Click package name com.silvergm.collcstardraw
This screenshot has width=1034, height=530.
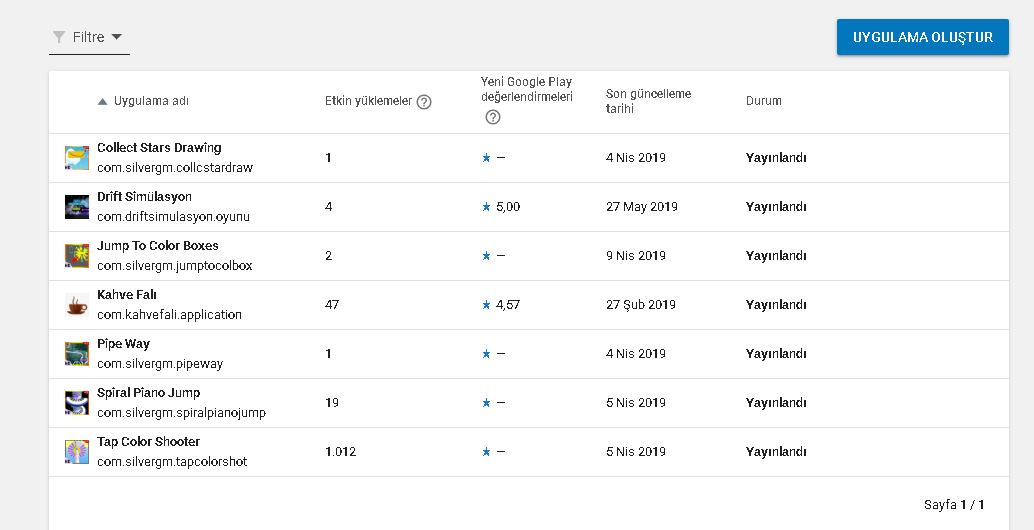(x=175, y=167)
